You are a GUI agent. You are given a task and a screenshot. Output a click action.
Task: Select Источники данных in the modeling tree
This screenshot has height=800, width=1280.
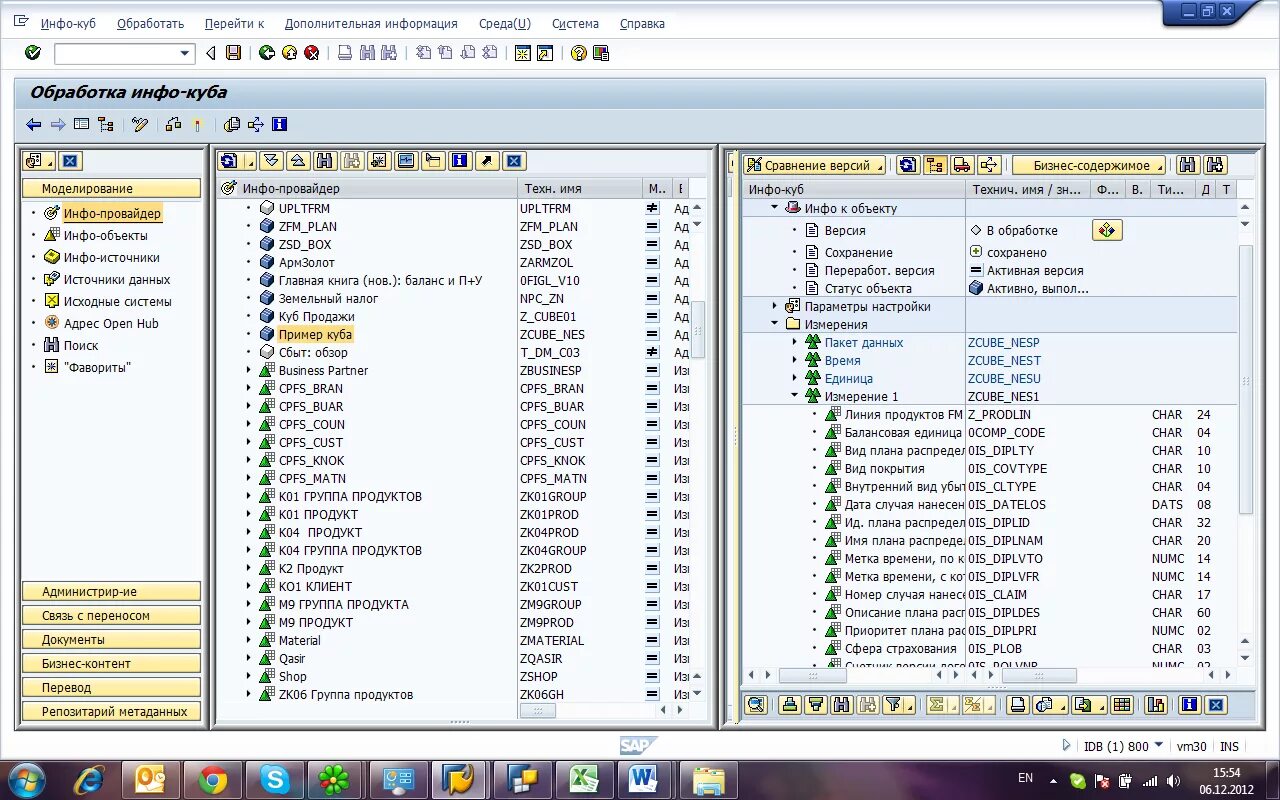coord(117,279)
